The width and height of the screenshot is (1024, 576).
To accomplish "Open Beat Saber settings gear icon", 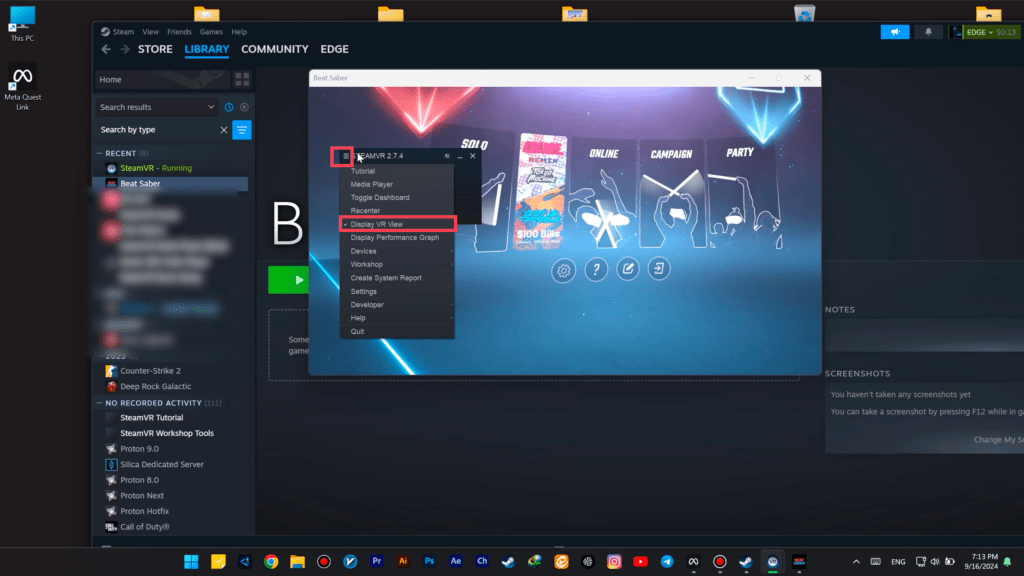I will [x=565, y=270].
